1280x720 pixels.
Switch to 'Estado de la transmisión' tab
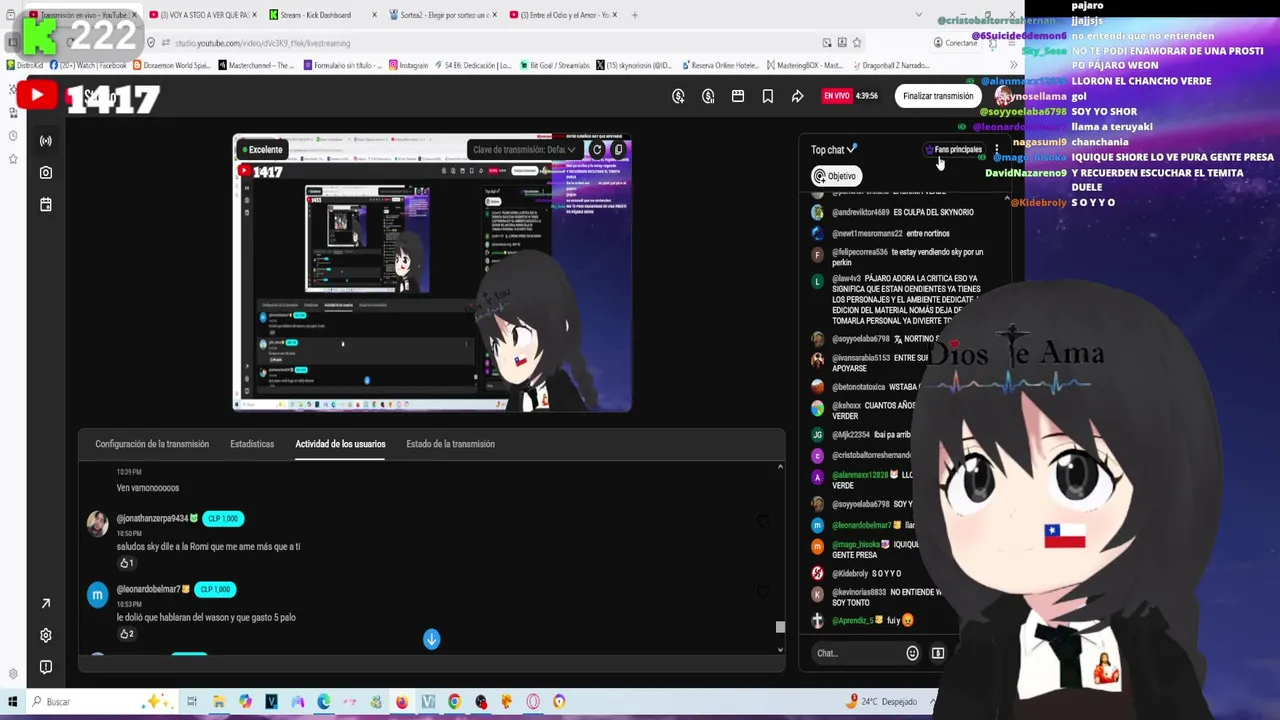(x=450, y=444)
